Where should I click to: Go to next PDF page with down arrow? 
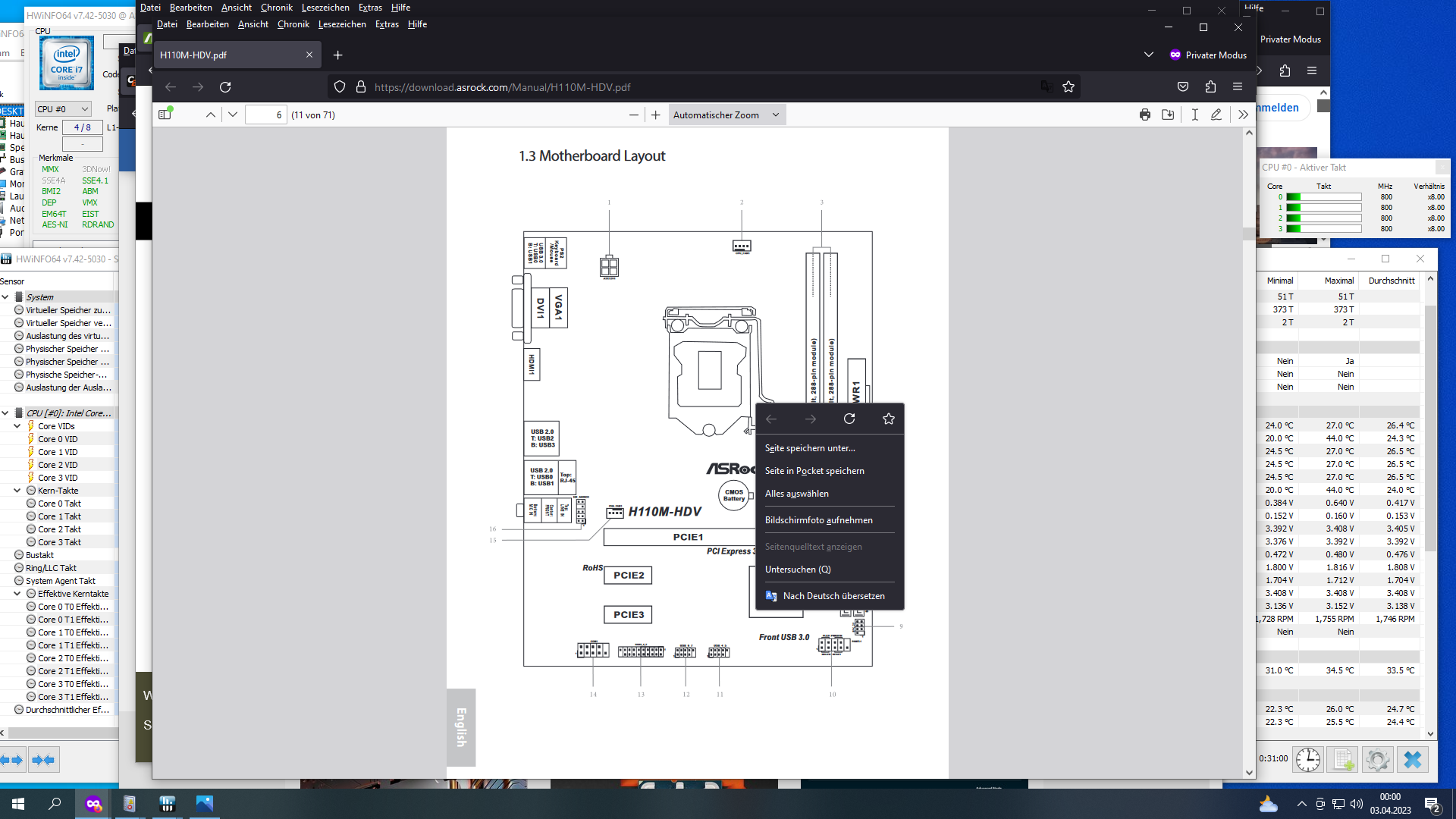tap(232, 115)
